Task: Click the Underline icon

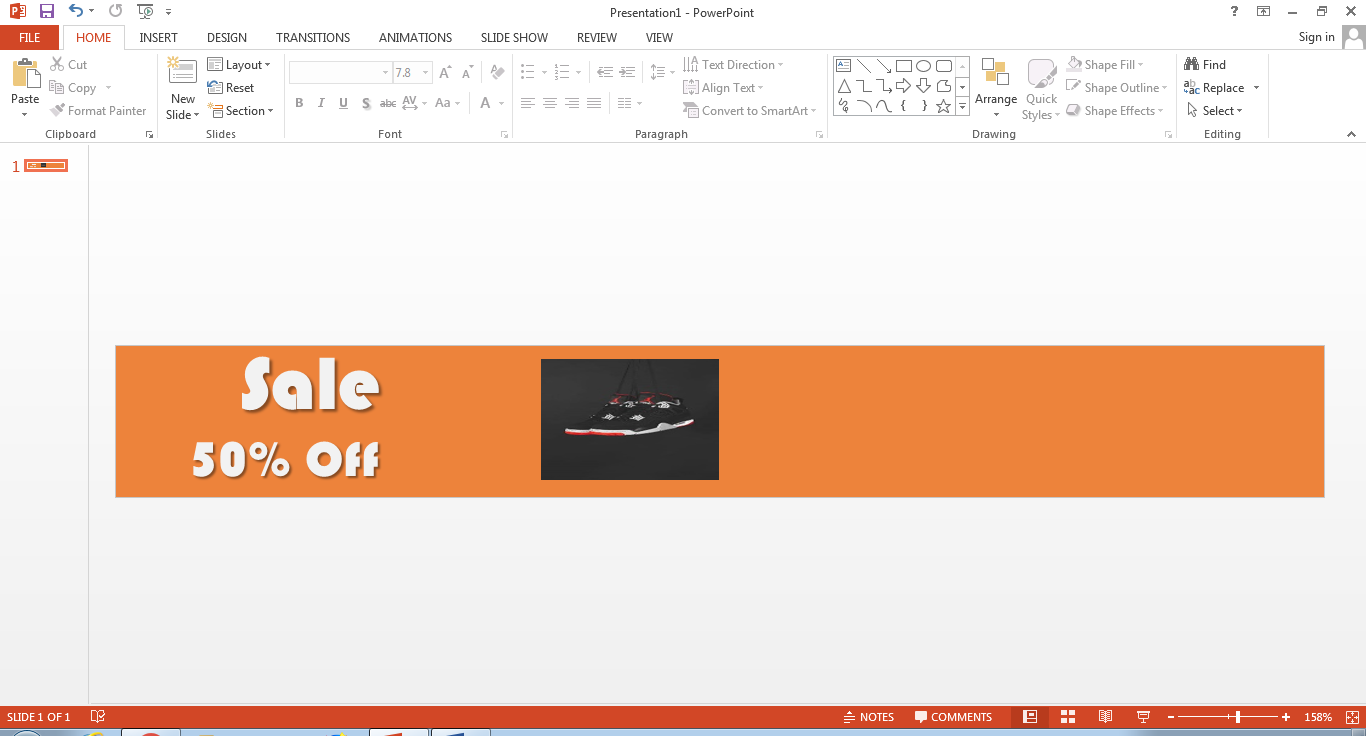Action: [343, 102]
